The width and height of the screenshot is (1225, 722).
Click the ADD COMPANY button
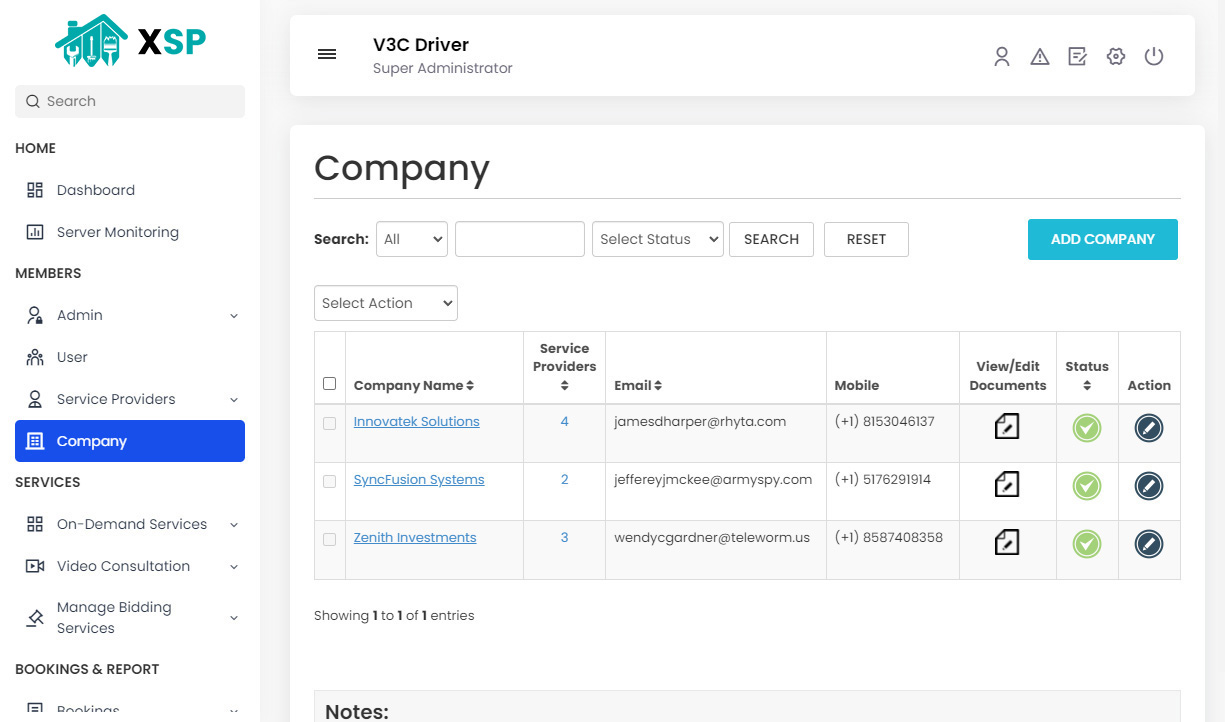coord(1102,239)
